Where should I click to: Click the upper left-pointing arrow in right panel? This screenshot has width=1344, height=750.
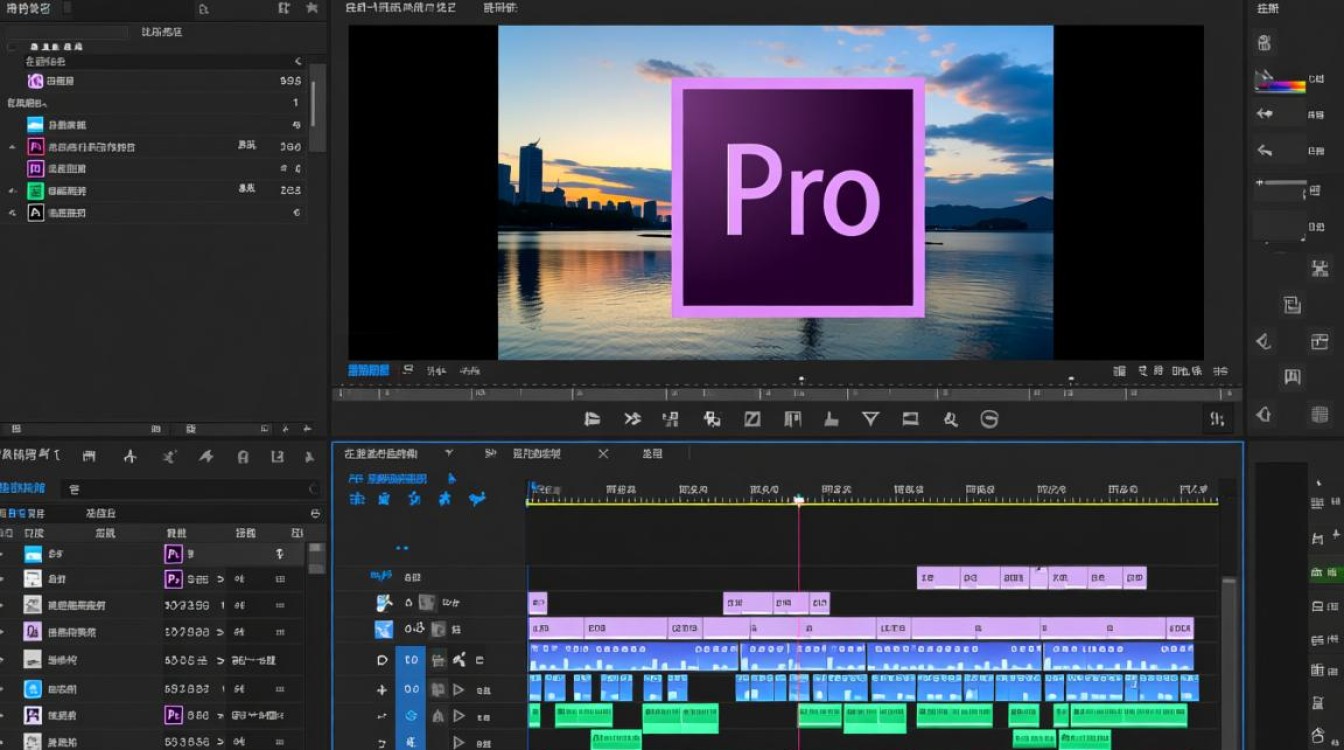coord(1265,114)
